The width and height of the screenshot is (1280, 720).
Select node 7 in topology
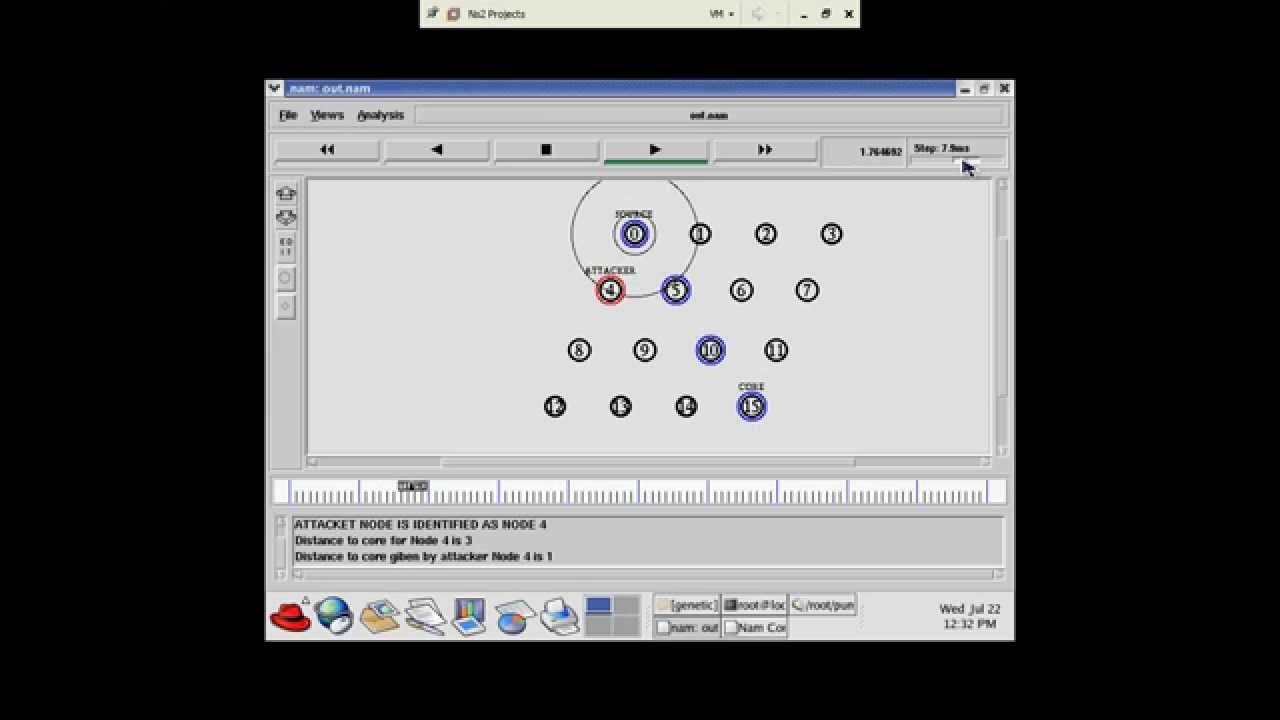(807, 290)
